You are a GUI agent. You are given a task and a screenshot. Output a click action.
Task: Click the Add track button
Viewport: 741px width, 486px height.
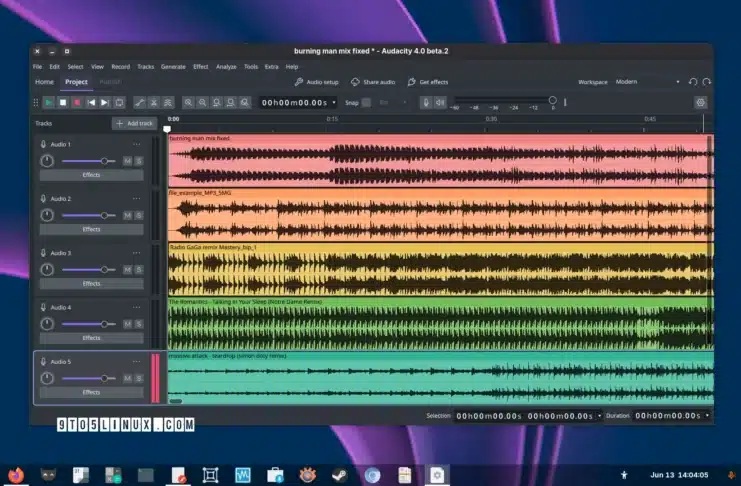[x=135, y=123]
